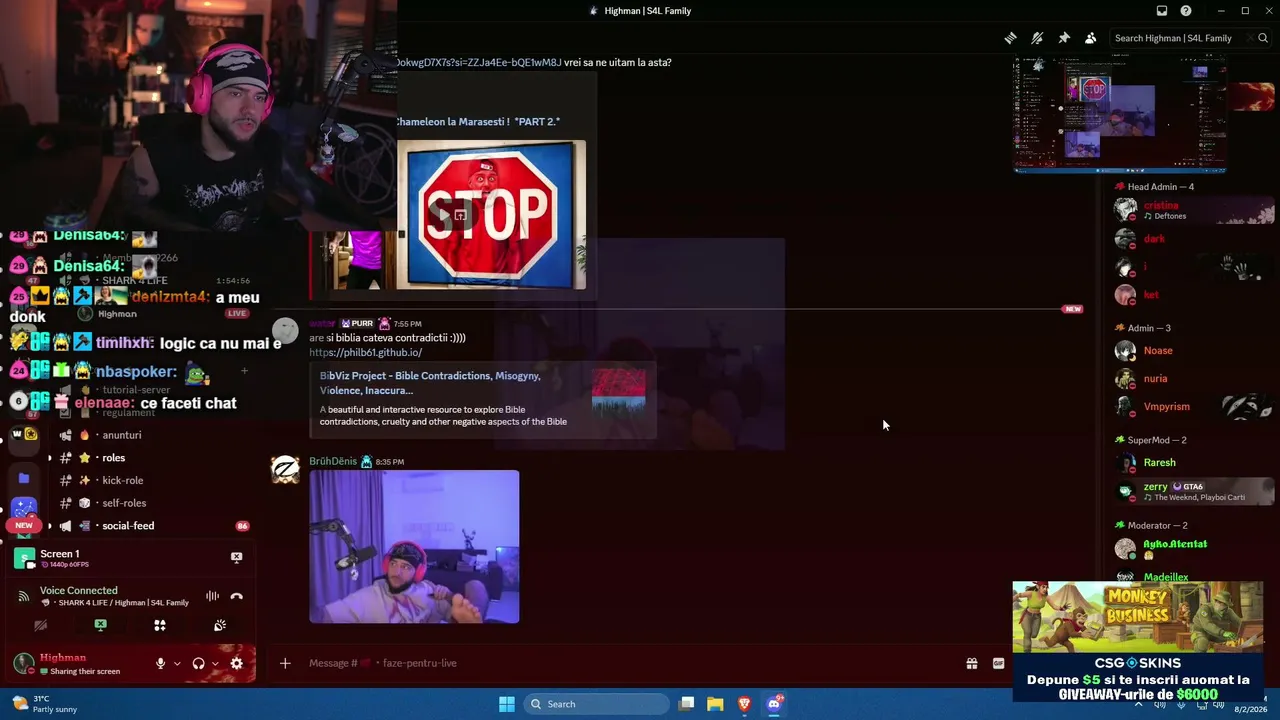Play the STOP sign video thumbnail
The height and width of the screenshot is (720, 1280).
[x=491, y=215]
